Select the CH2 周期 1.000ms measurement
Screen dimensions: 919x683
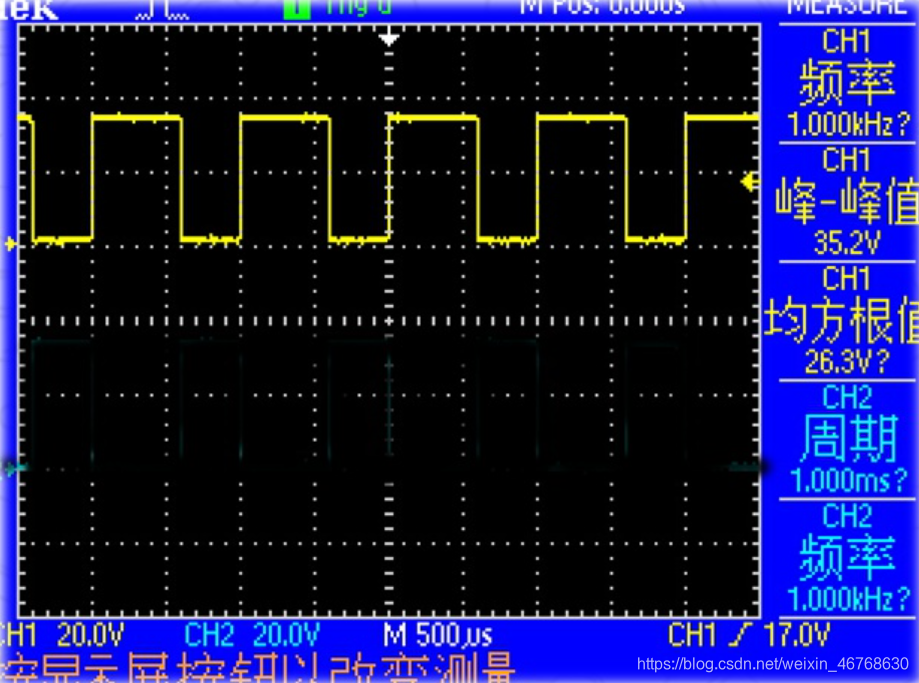pyautogui.click(x=847, y=440)
